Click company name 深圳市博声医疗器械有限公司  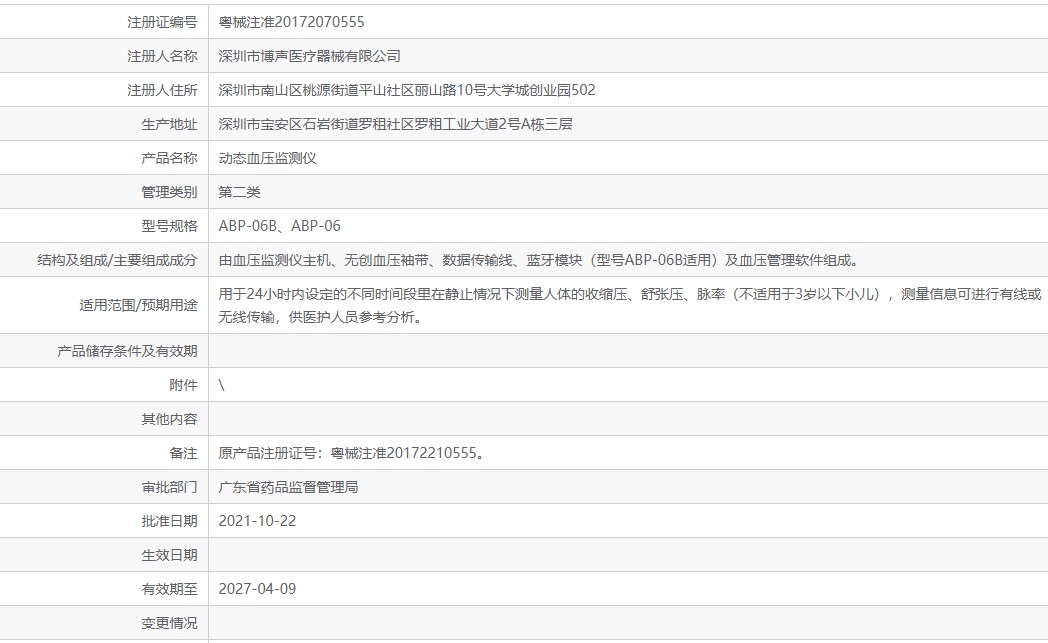tap(309, 56)
